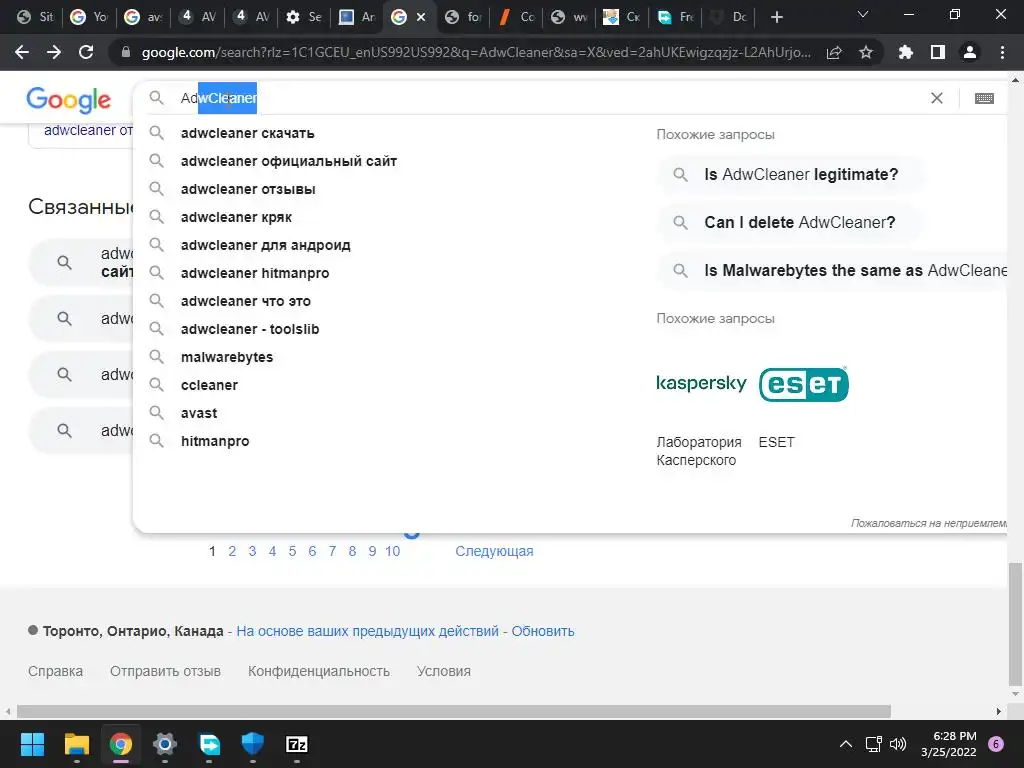Open the Windows Start menu
1024x768 pixels.
pyautogui.click(x=32, y=744)
